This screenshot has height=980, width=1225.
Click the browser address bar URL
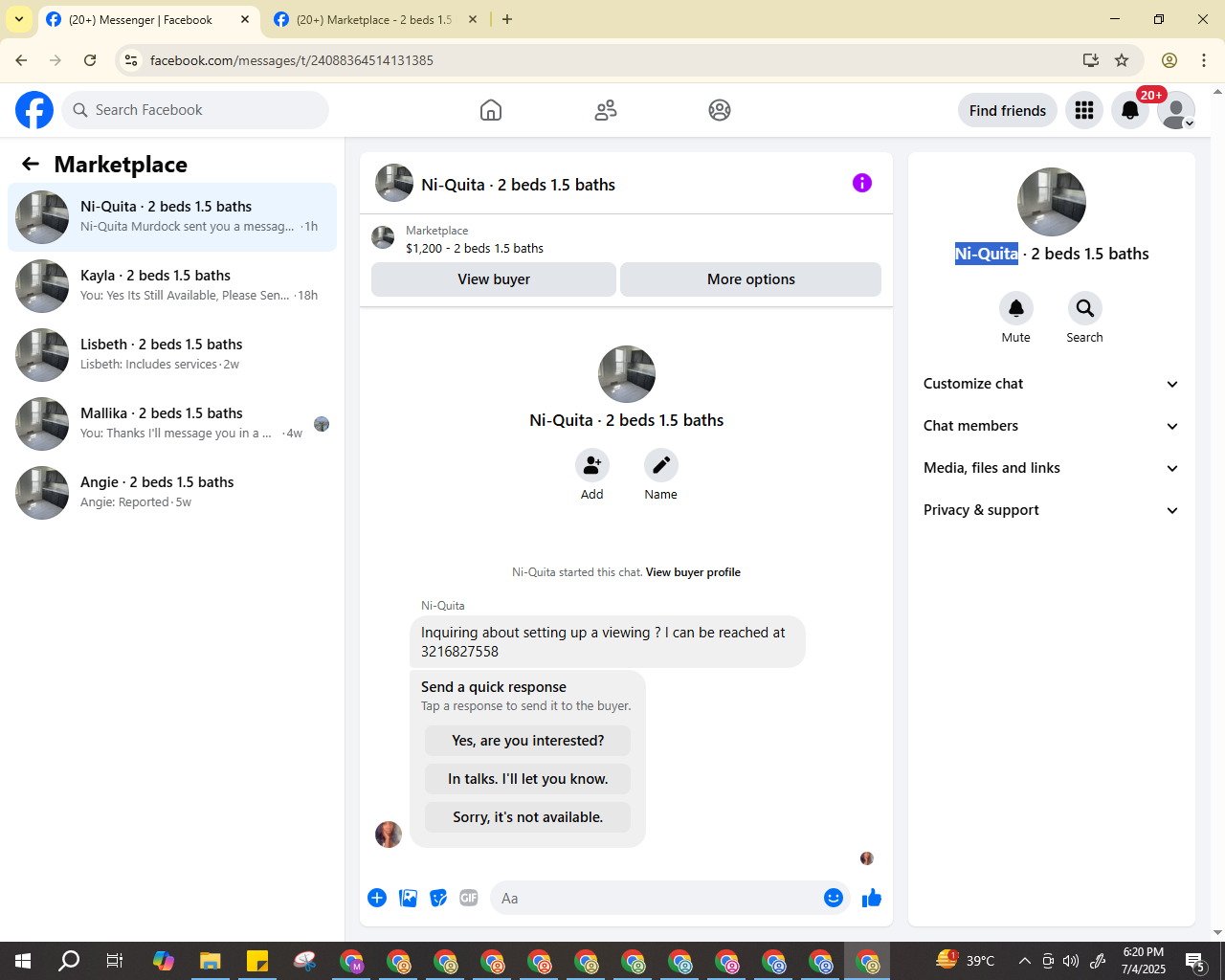[292, 60]
